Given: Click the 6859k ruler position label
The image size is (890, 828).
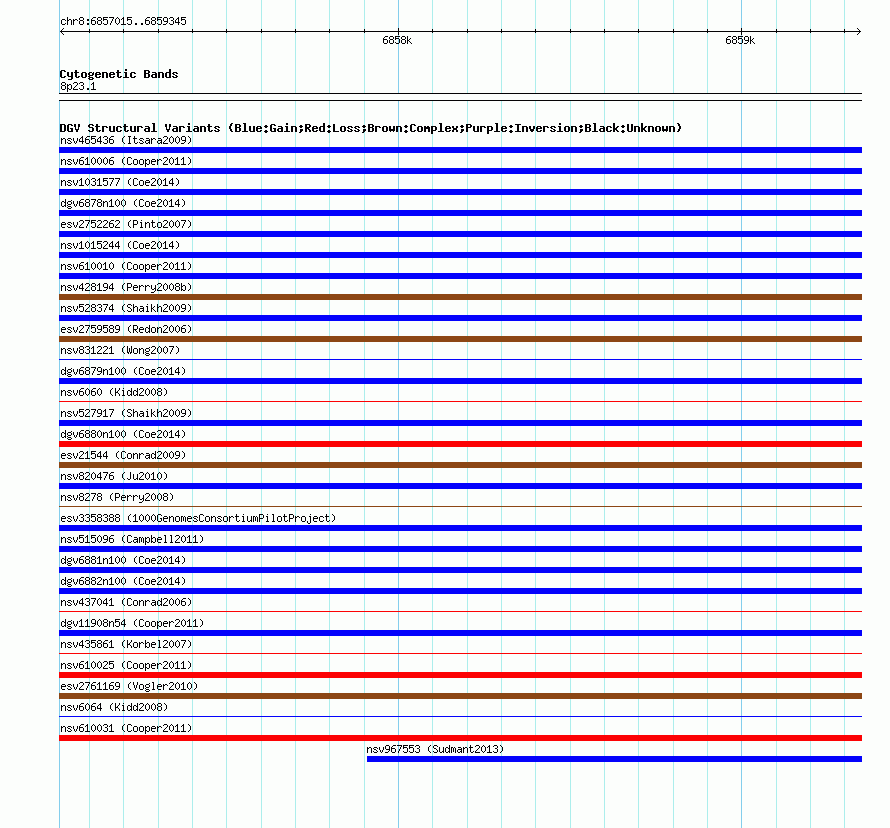Looking at the screenshot, I should (740, 40).
